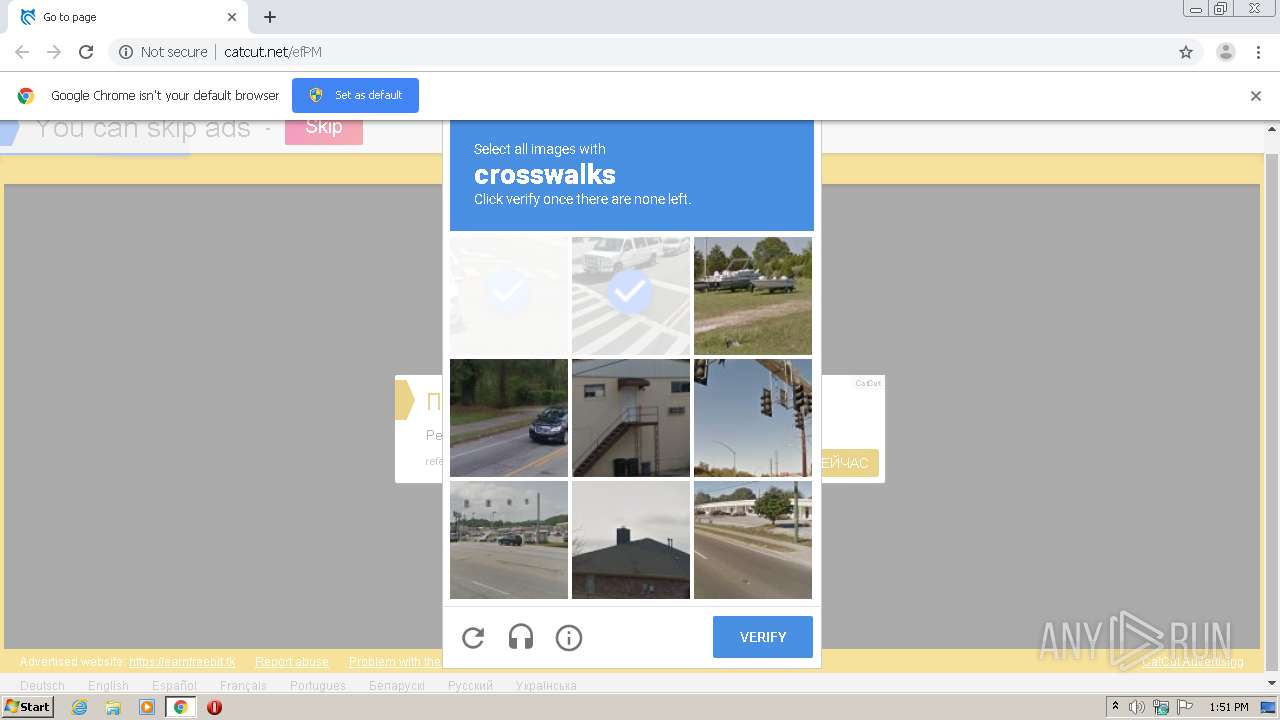Launch Internet Explorer from taskbar
Screen dimensions: 1280x720
79,707
